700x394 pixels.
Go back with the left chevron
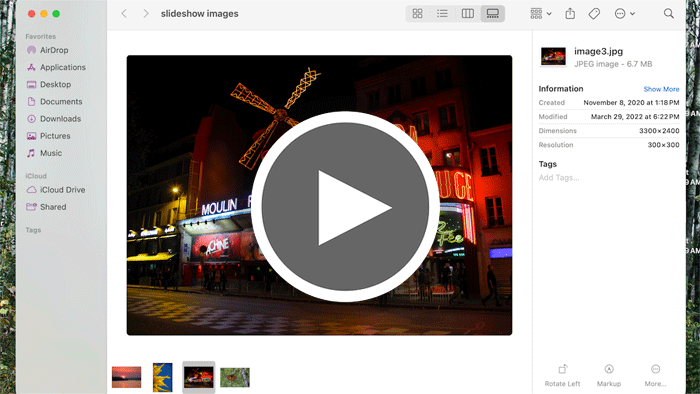124,13
